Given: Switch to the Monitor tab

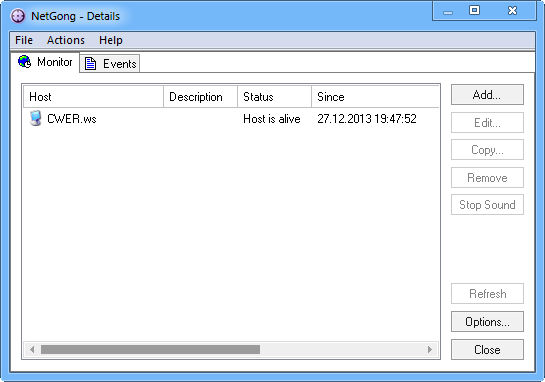Looking at the screenshot, I should click(x=45, y=62).
